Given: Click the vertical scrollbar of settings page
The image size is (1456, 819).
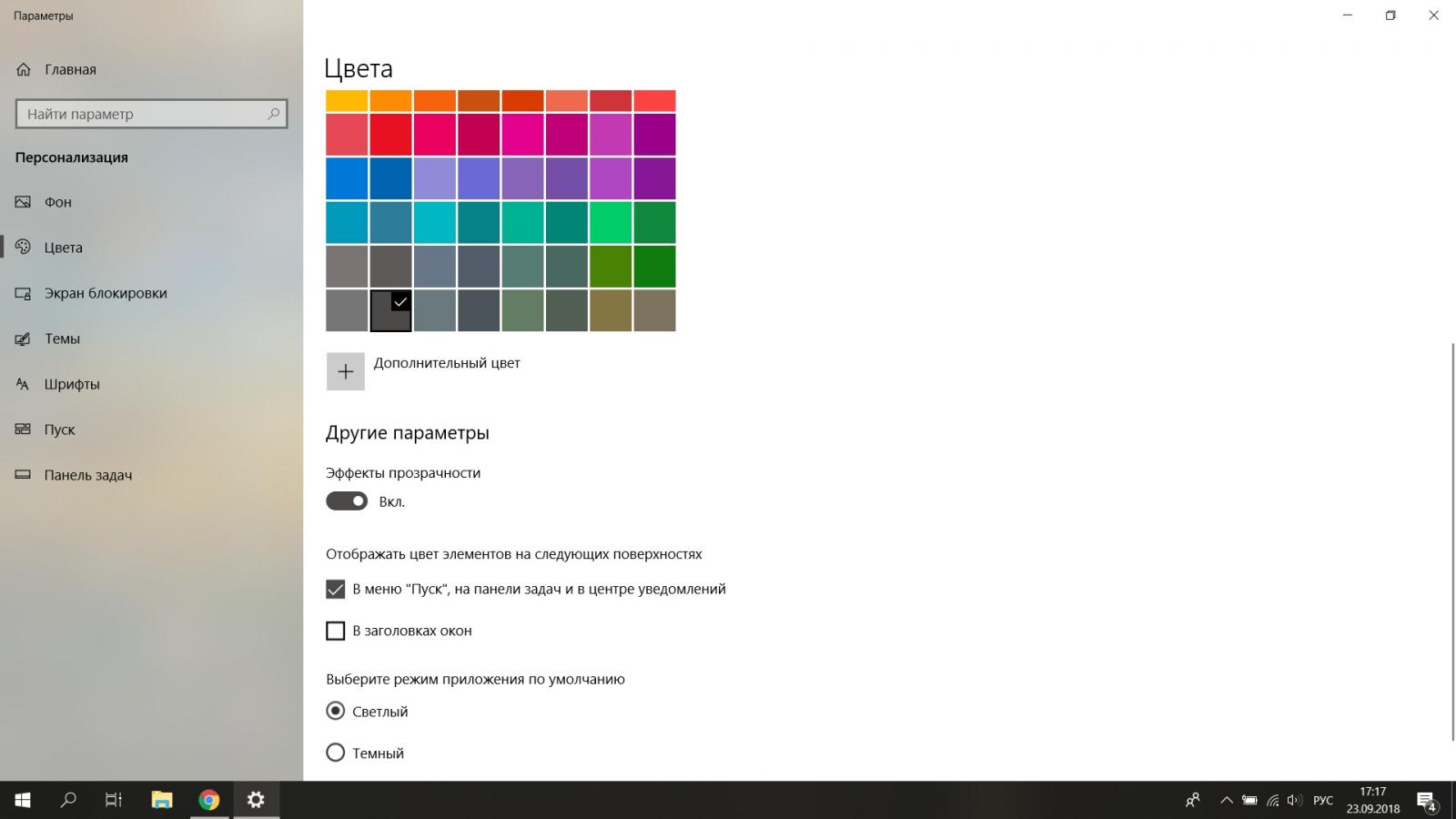Looking at the screenshot, I should pyautogui.click(x=1451, y=541).
